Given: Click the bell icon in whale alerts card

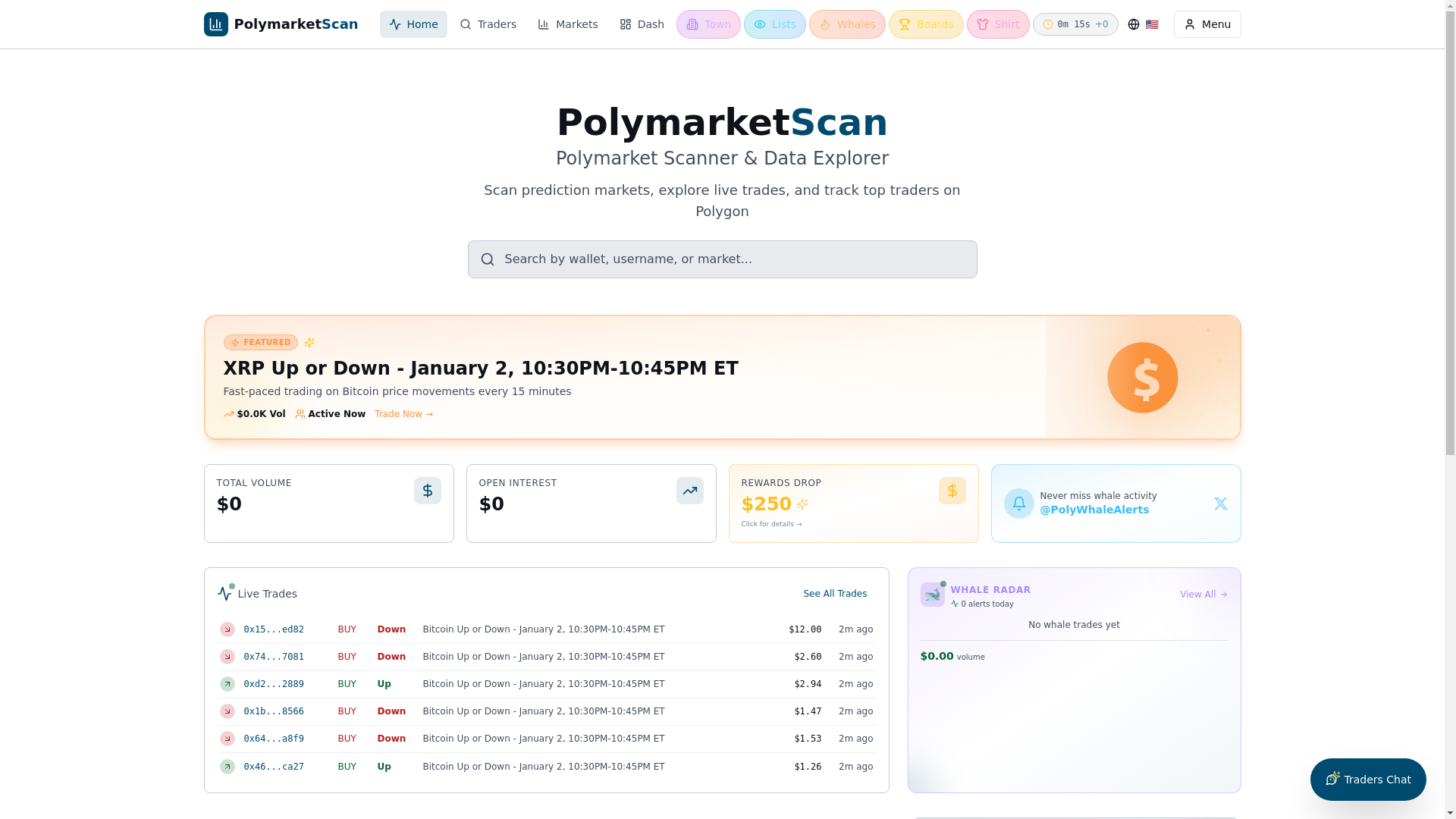Looking at the screenshot, I should 1019,504.
